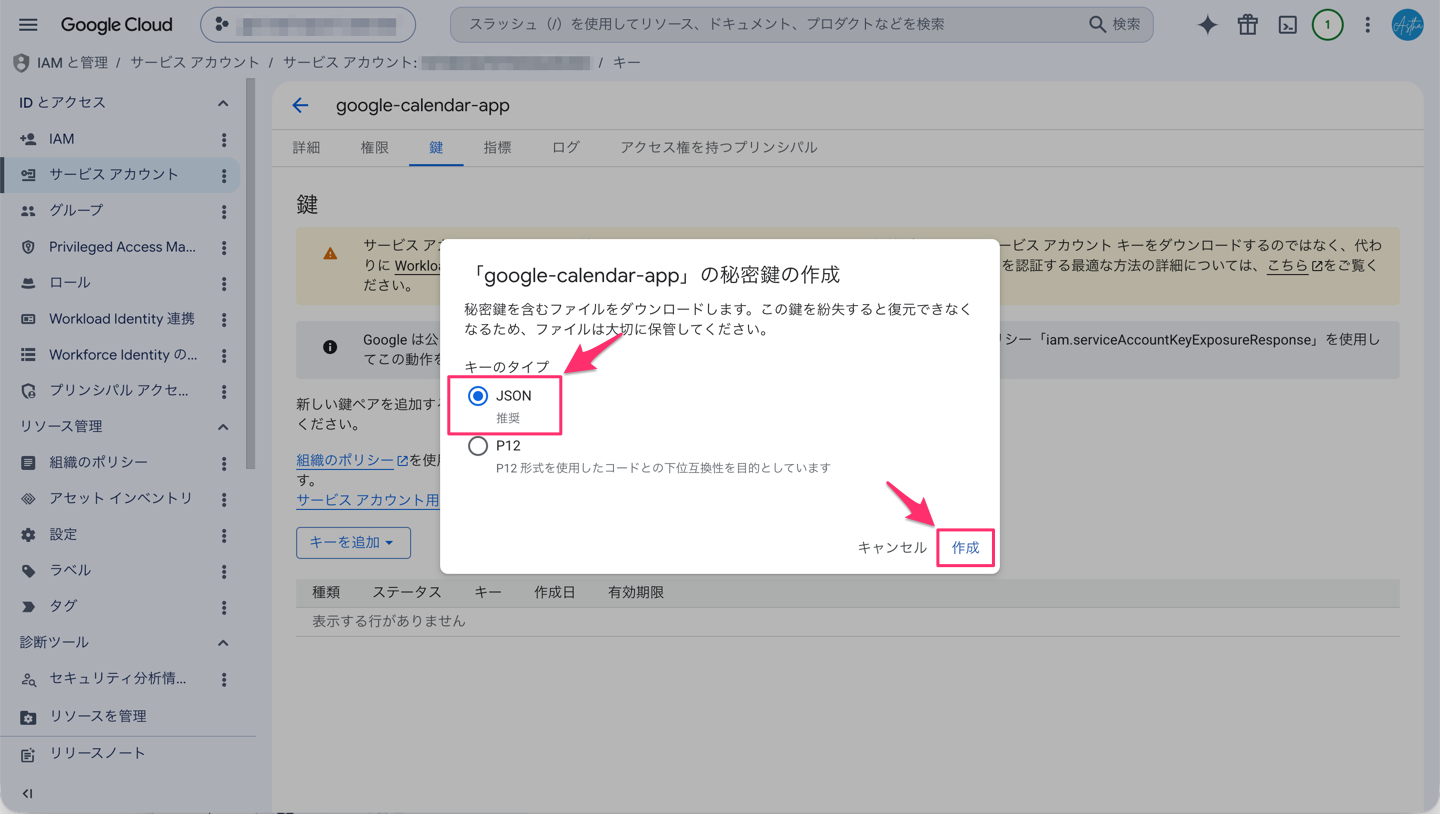Screen dimensions: 1440x814
Task: Open リリースノート in the sidebar
Action: tap(97, 753)
